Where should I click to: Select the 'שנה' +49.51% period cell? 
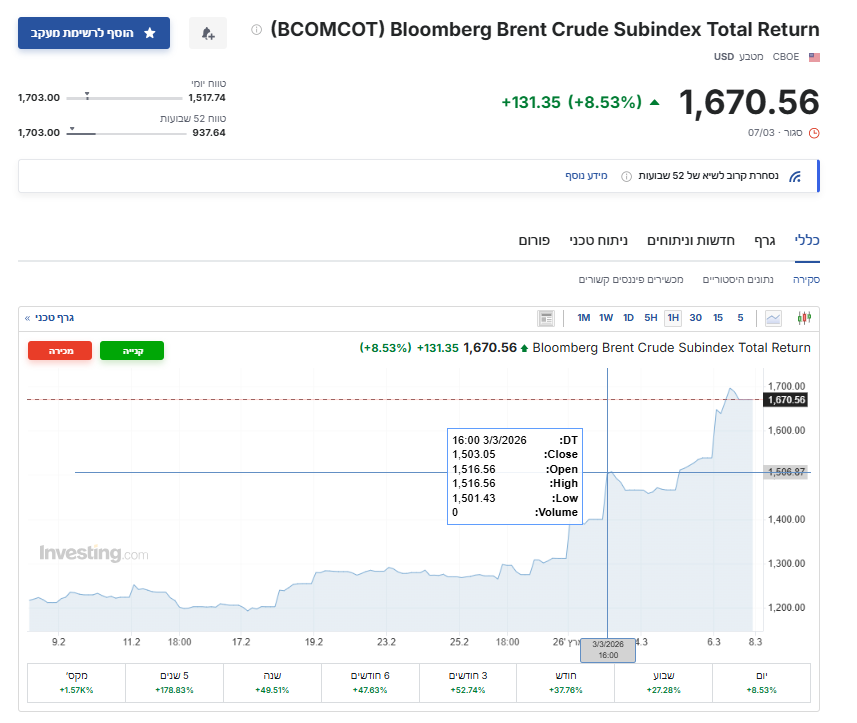tap(272, 683)
